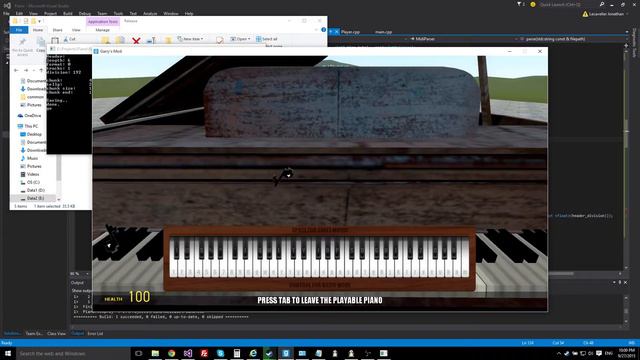Viewport: 640px width, 360px height.
Task: Click the Cut button in Explorer ribbon
Action: (x=70, y=39)
